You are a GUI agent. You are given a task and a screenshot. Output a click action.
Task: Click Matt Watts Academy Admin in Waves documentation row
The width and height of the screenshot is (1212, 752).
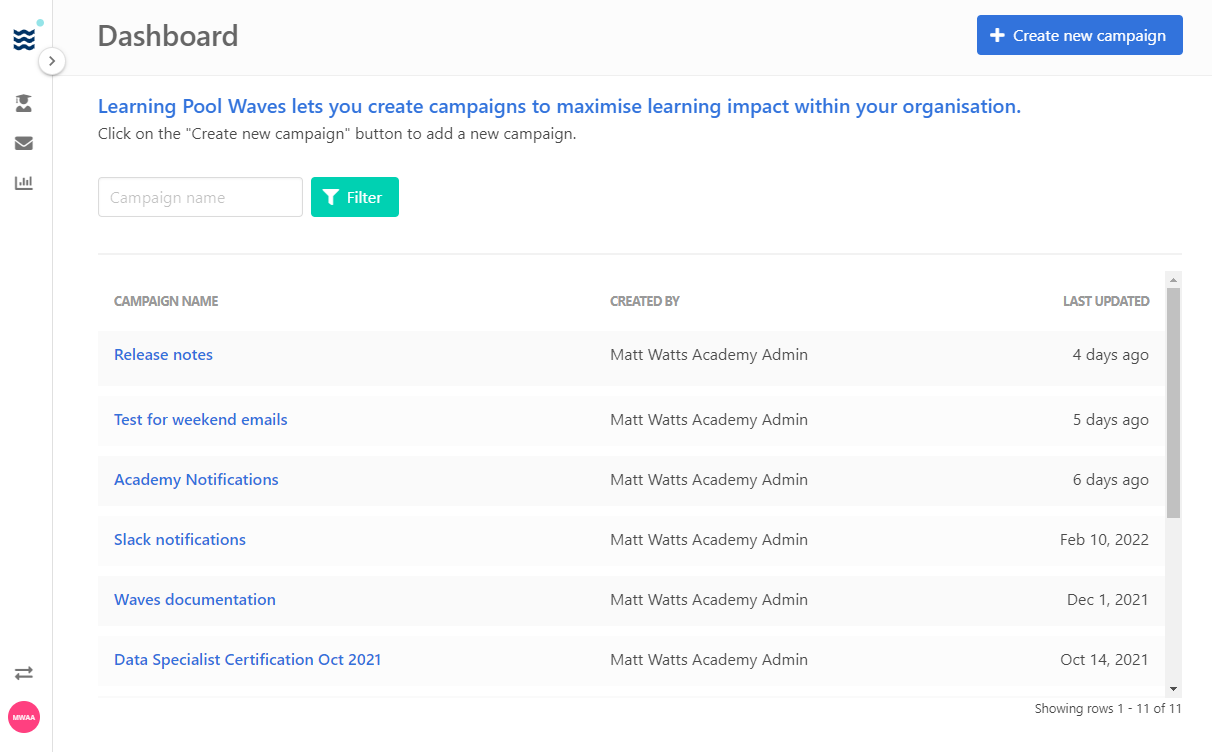pyautogui.click(x=709, y=599)
